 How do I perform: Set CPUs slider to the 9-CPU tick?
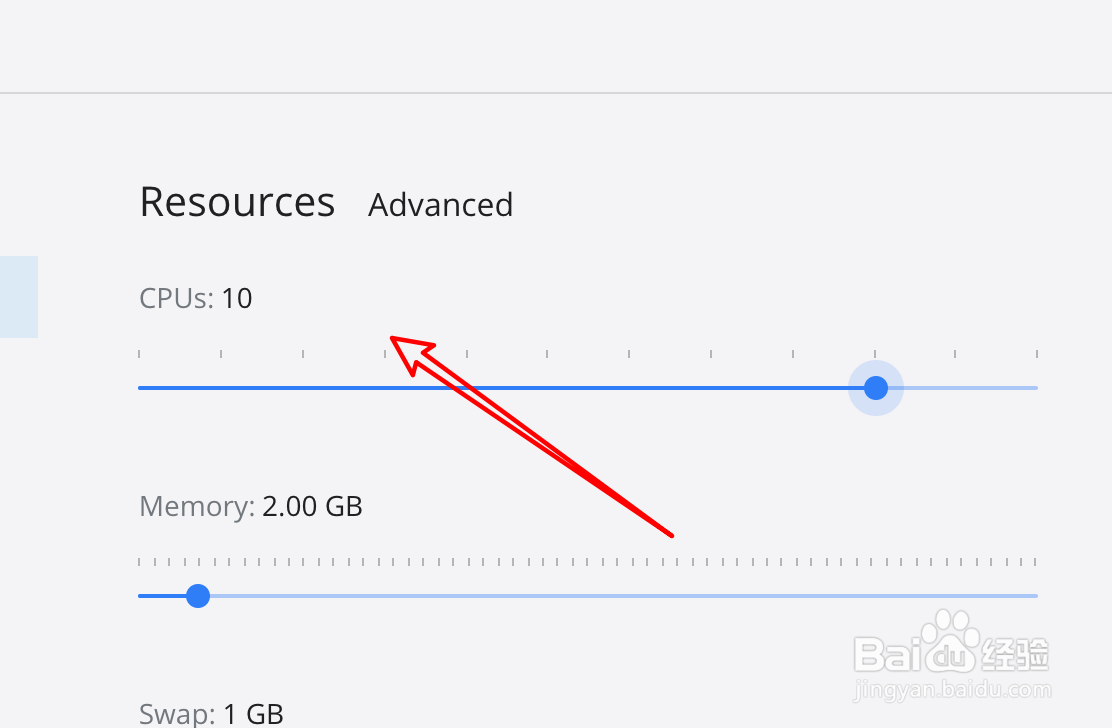click(x=794, y=387)
